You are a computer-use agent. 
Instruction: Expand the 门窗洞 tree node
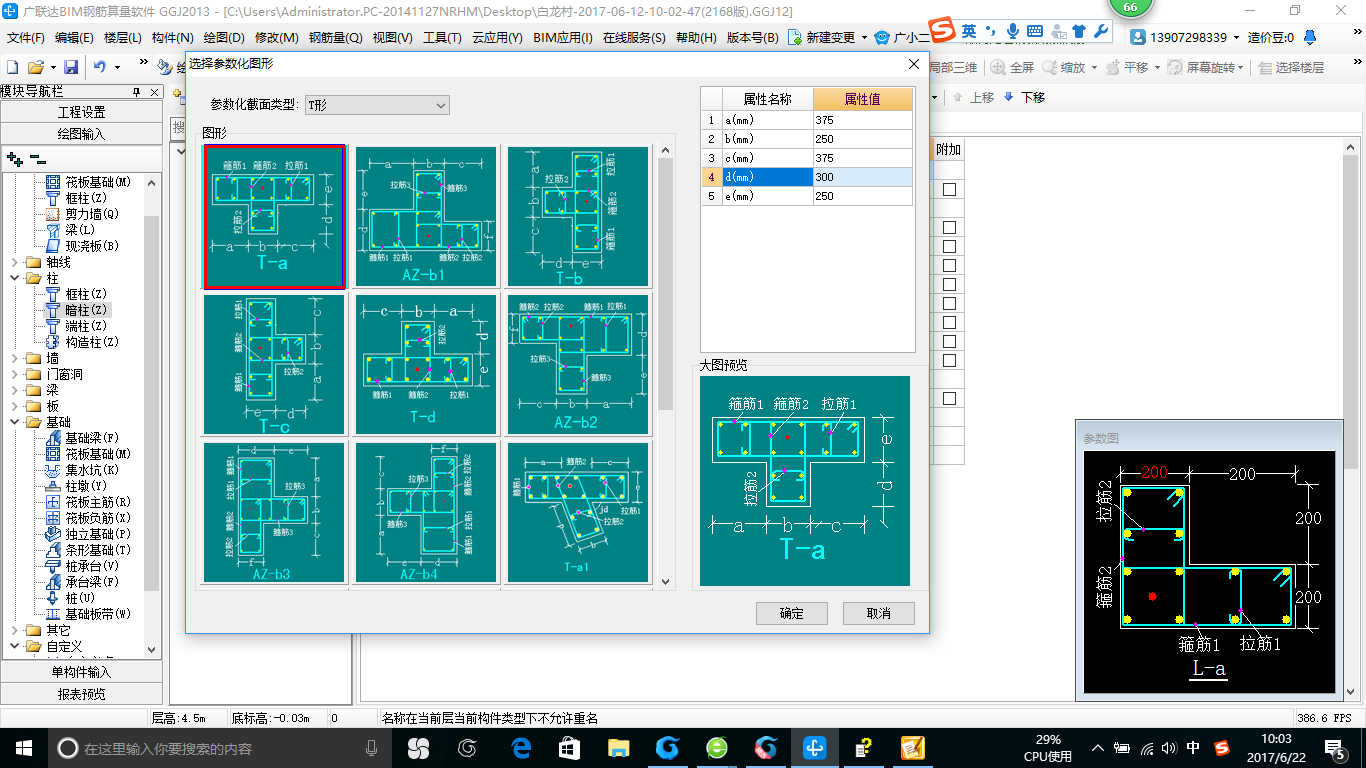click(x=15, y=374)
